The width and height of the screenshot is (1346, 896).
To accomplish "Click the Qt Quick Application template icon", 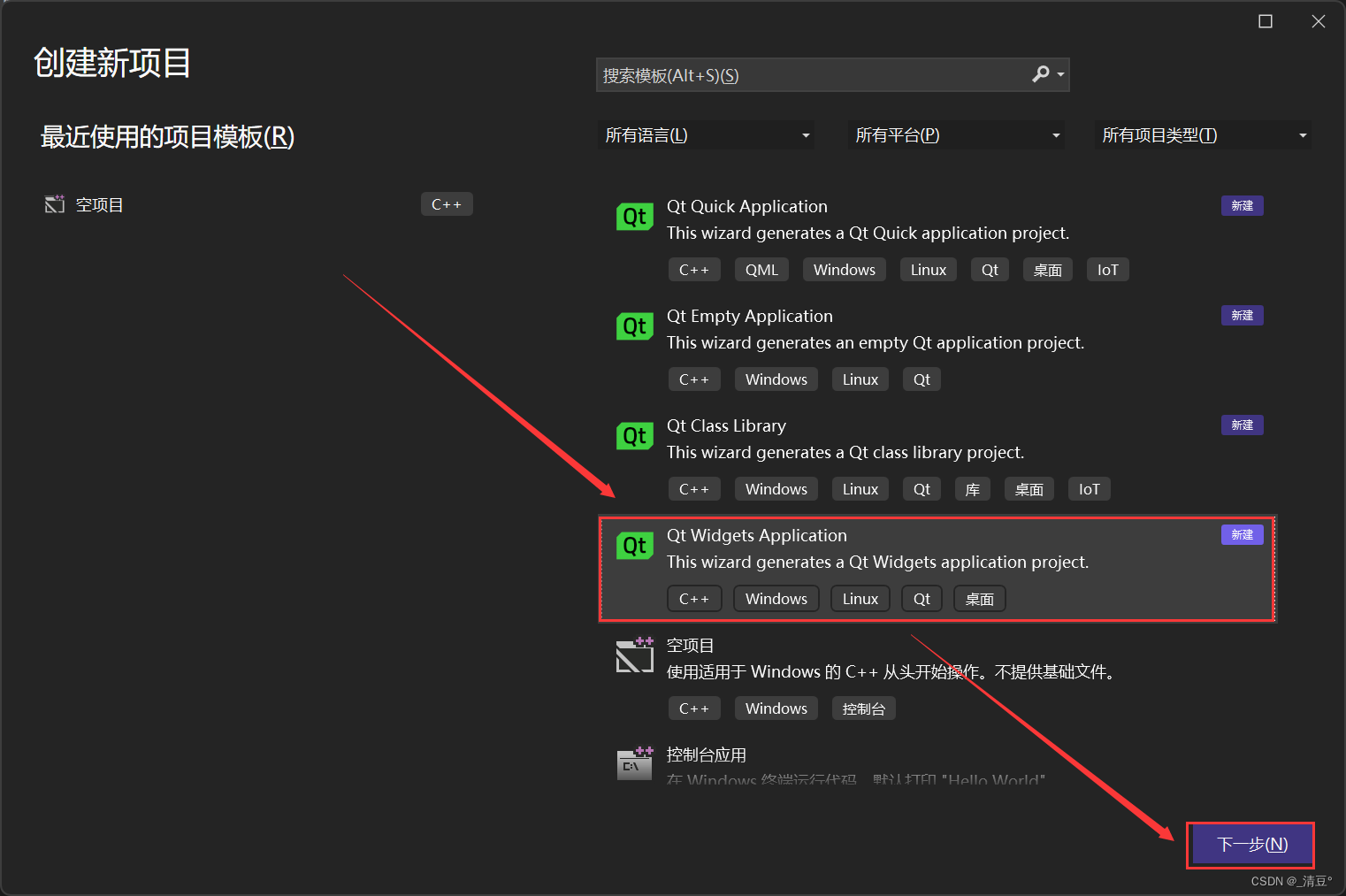I will (634, 217).
